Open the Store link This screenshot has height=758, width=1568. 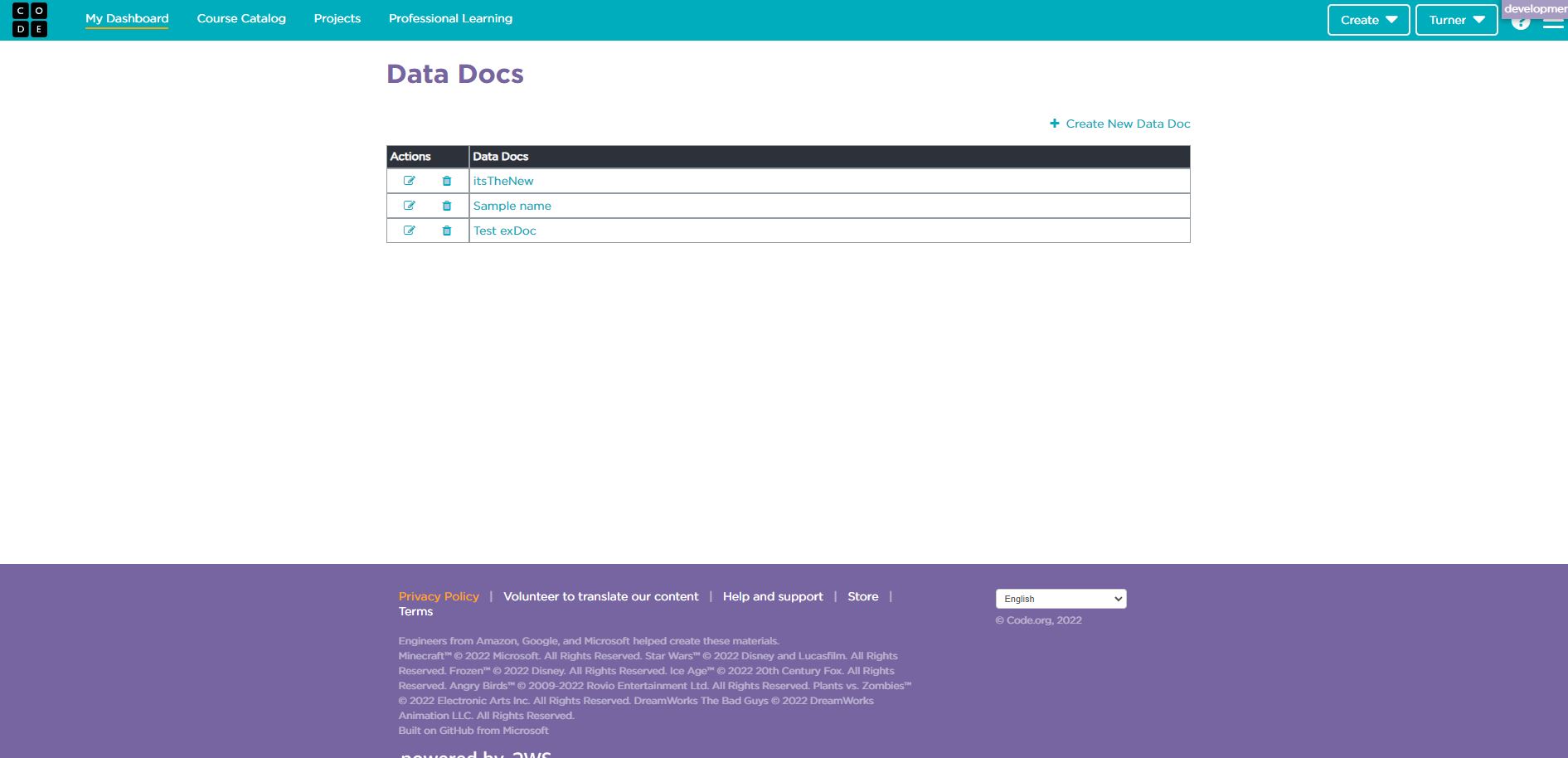862,596
